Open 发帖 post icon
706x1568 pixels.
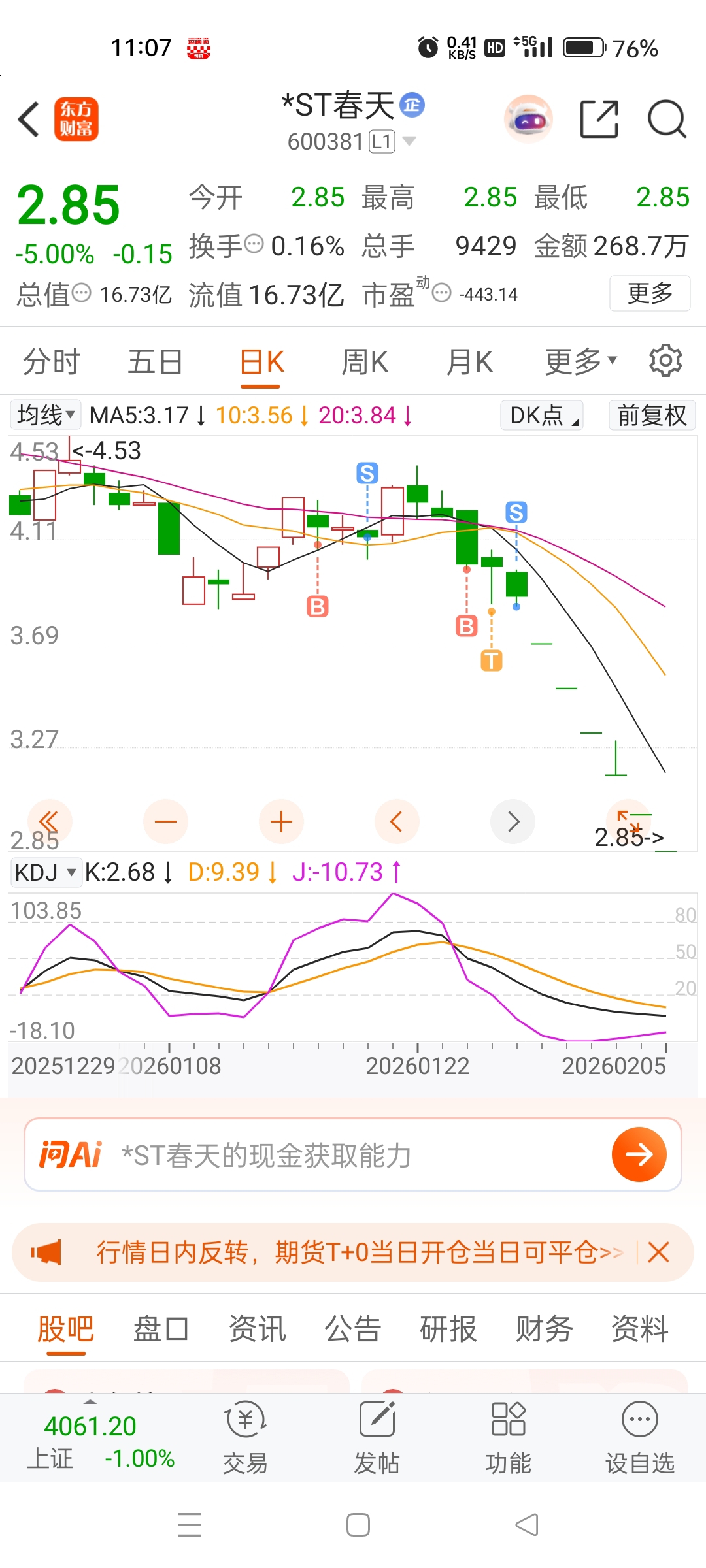point(377,1437)
